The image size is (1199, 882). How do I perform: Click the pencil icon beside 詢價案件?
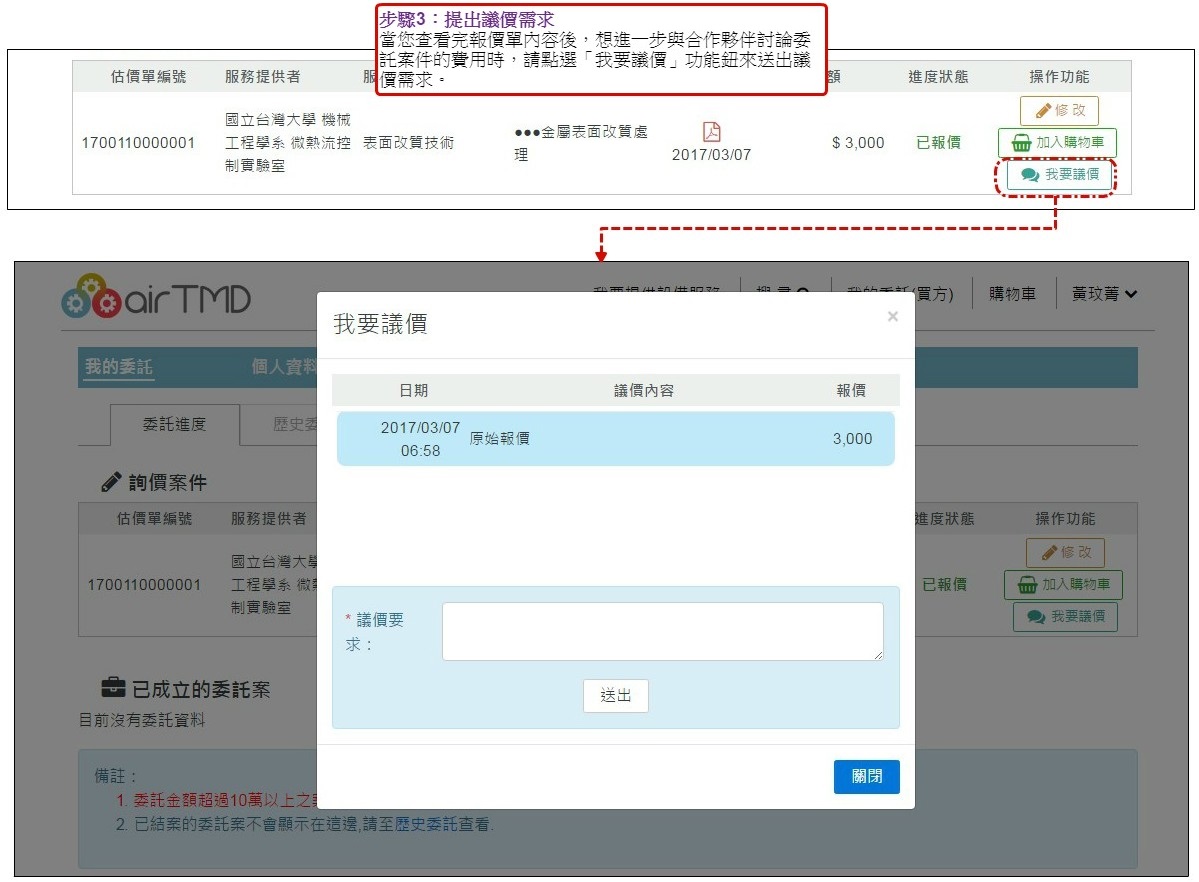(x=111, y=483)
